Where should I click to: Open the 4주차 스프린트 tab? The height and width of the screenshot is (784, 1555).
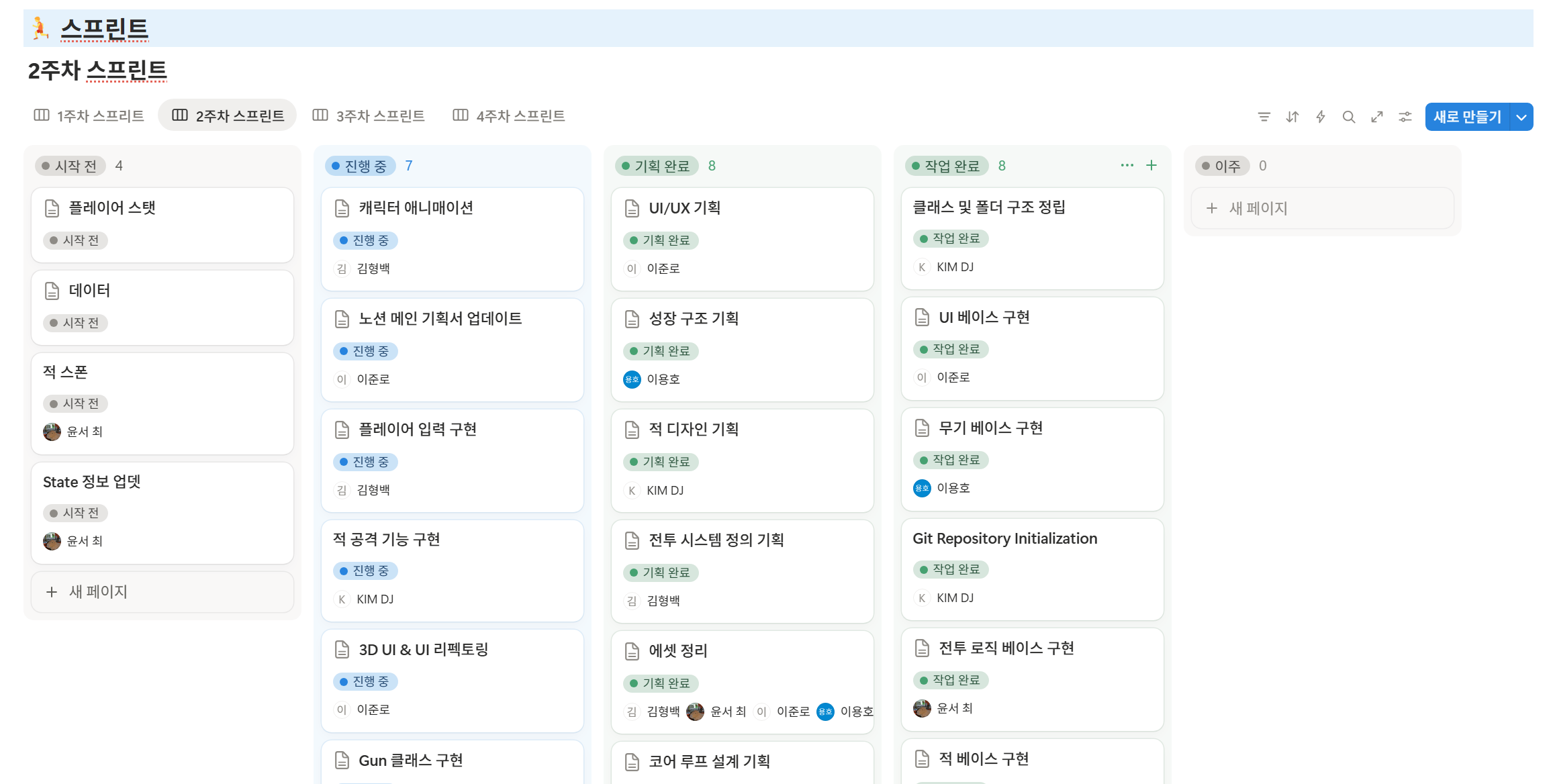pos(509,115)
